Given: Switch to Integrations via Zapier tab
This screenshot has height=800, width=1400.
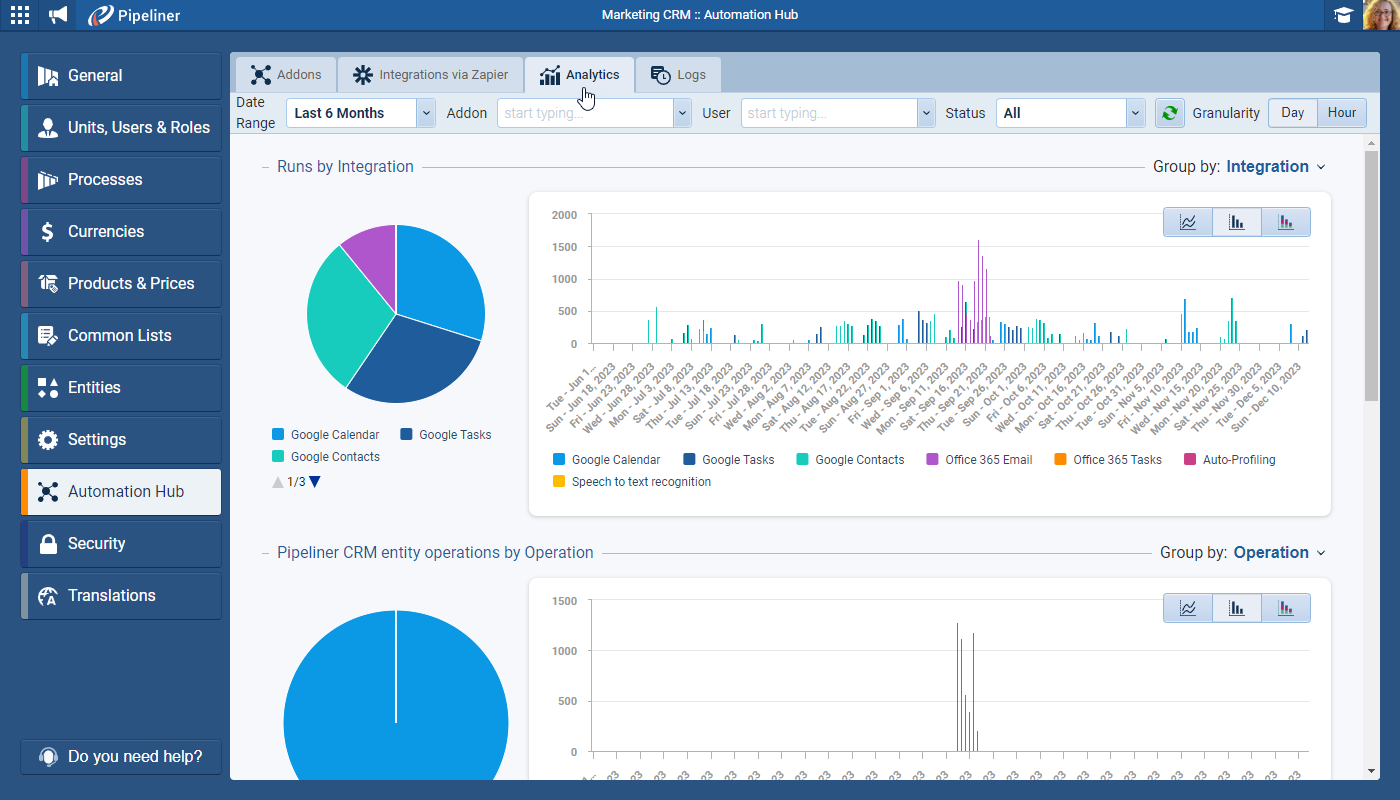Looking at the screenshot, I should [430, 75].
